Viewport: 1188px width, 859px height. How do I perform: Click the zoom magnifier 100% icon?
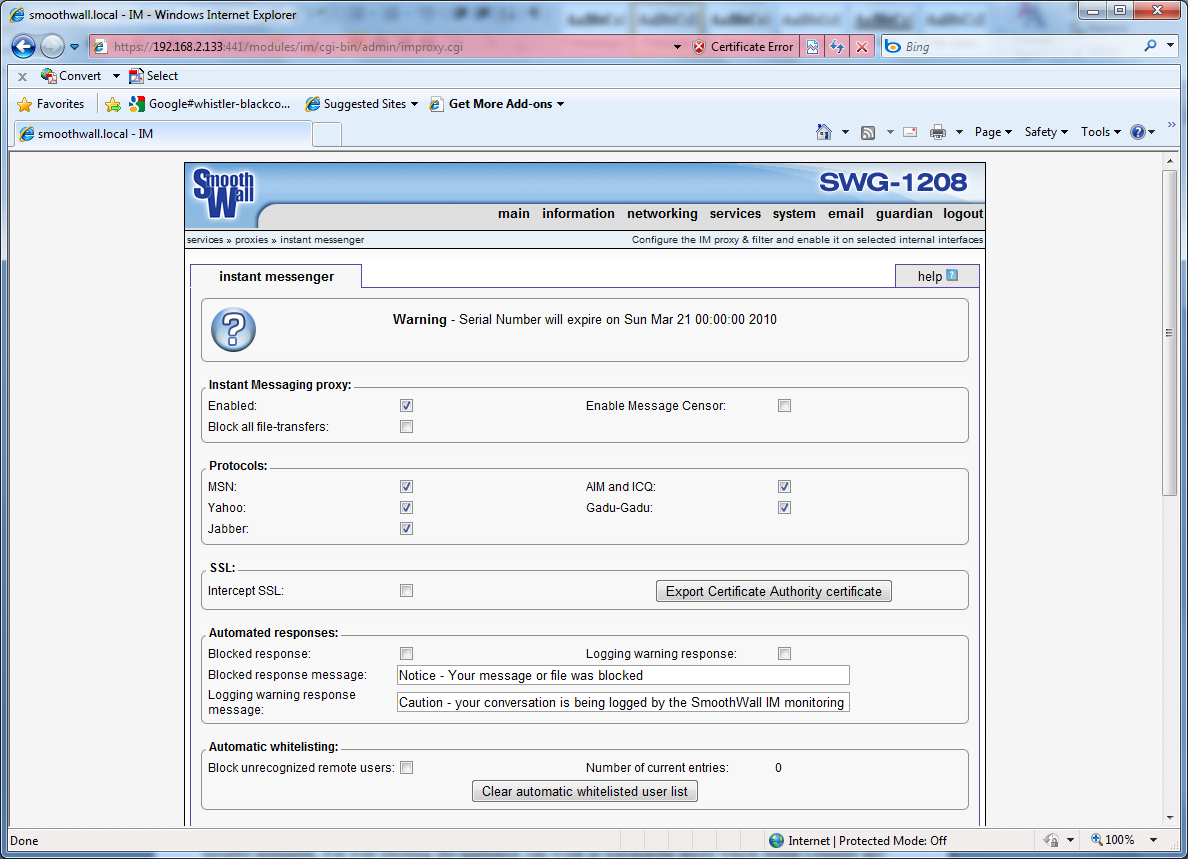pos(1096,839)
